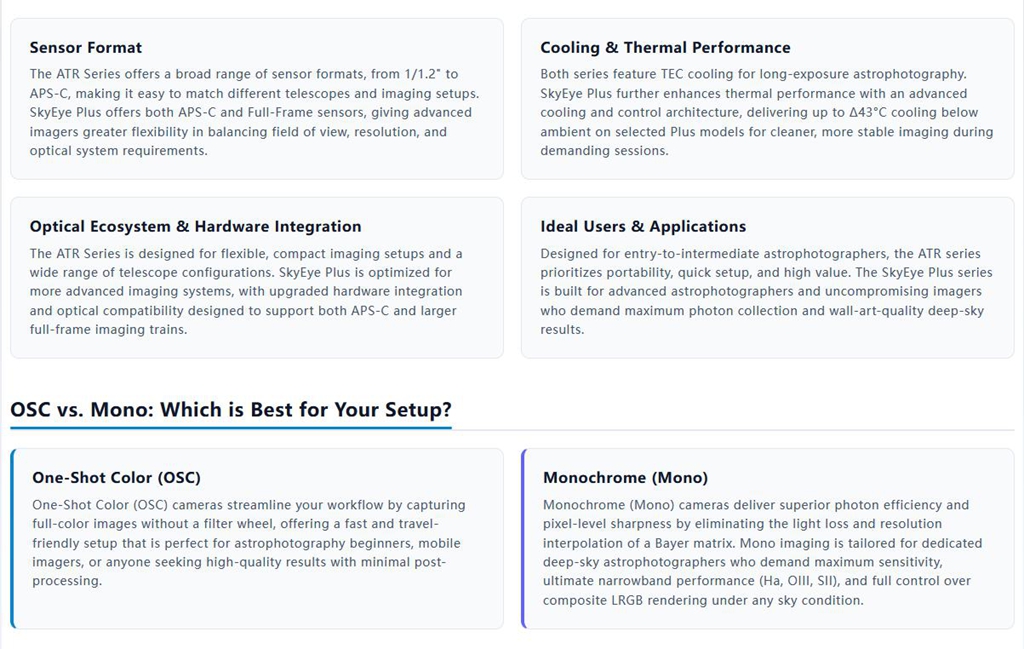The height and width of the screenshot is (649, 1024).
Task: Click the Monochrome (Mono) card title
Action: tap(625, 477)
